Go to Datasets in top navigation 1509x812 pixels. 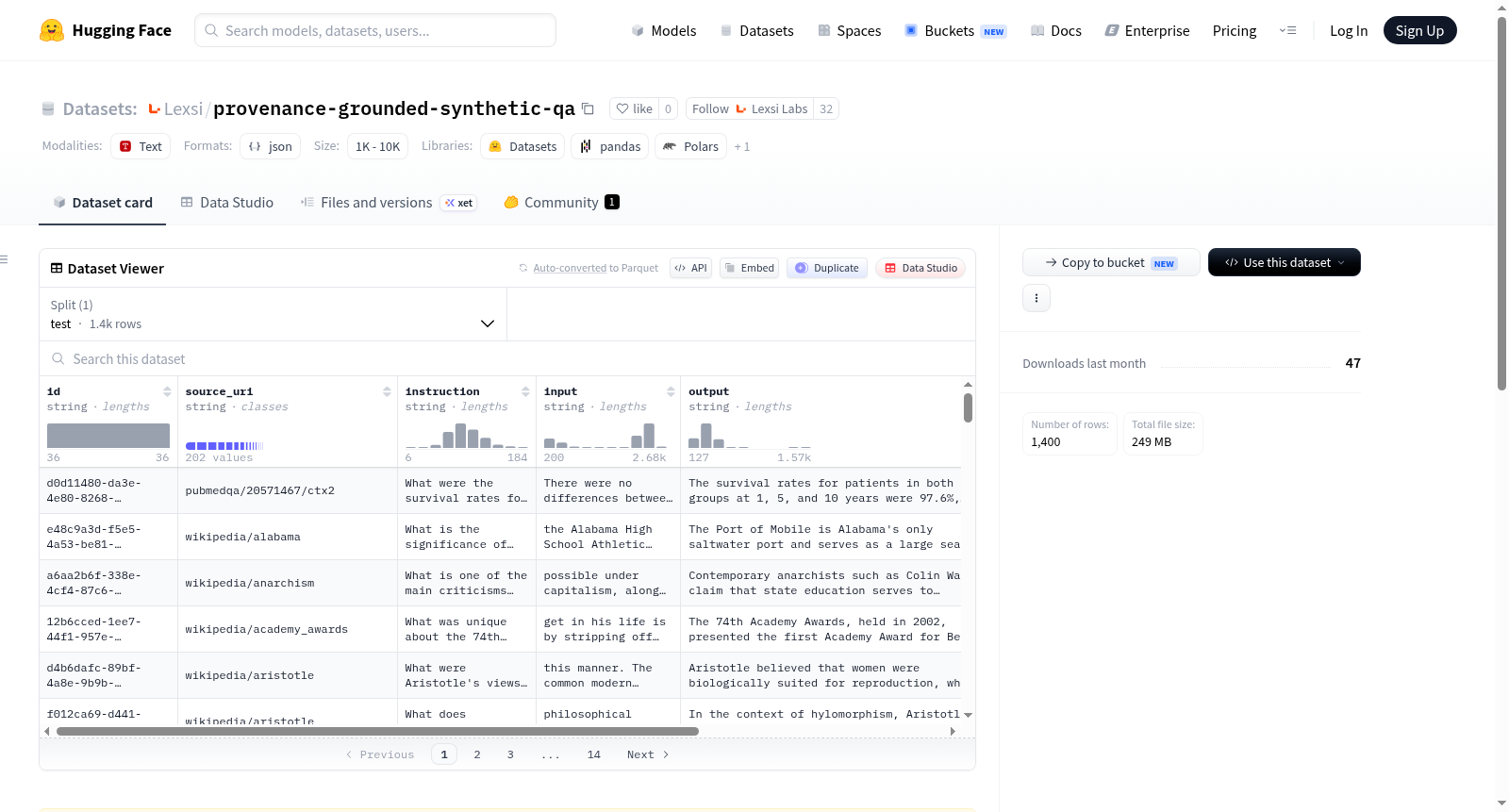tap(756, 30)
